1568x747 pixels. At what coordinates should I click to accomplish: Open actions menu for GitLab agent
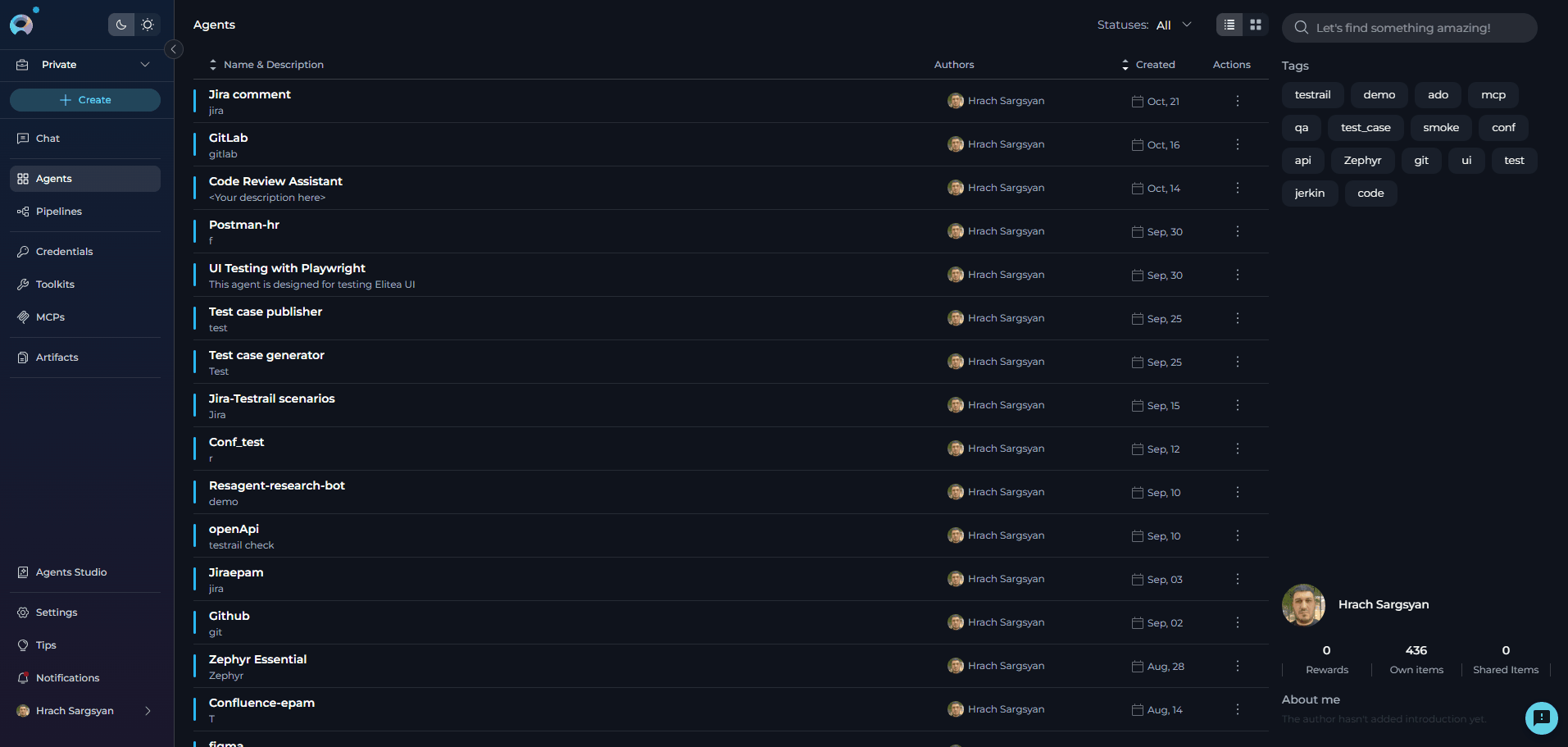(1238, 144)
